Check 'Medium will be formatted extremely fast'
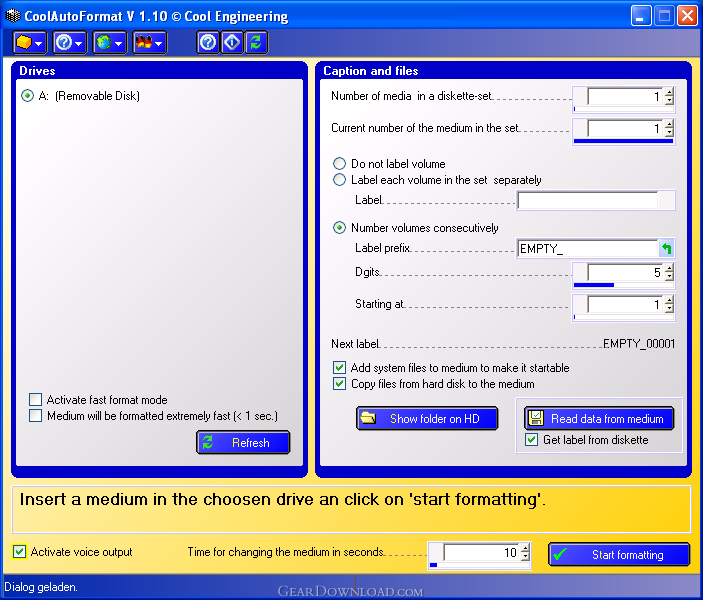 (153, 416)
